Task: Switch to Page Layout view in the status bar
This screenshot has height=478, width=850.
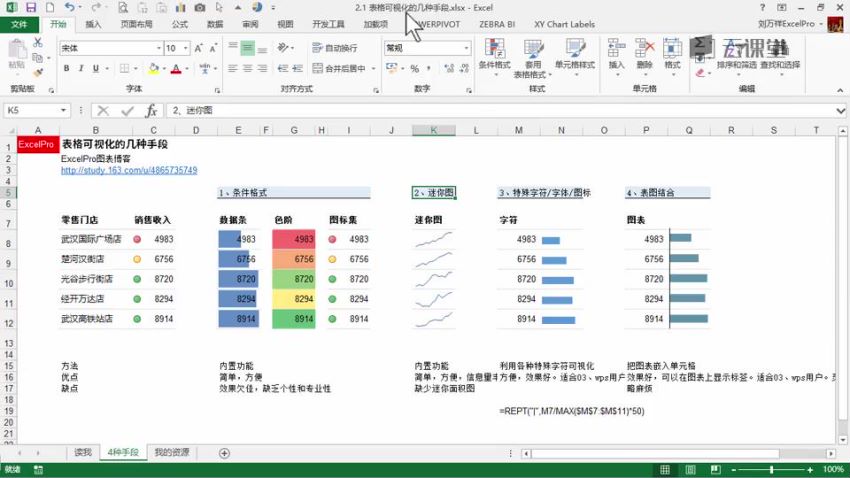Action: click(690, 469)
